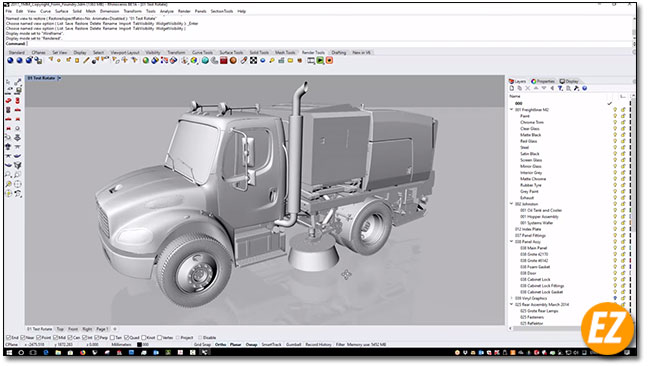Viewport: 650px width, 366px height.
Task: Toggle Osnap in the status bar
Action: (251, 344)
